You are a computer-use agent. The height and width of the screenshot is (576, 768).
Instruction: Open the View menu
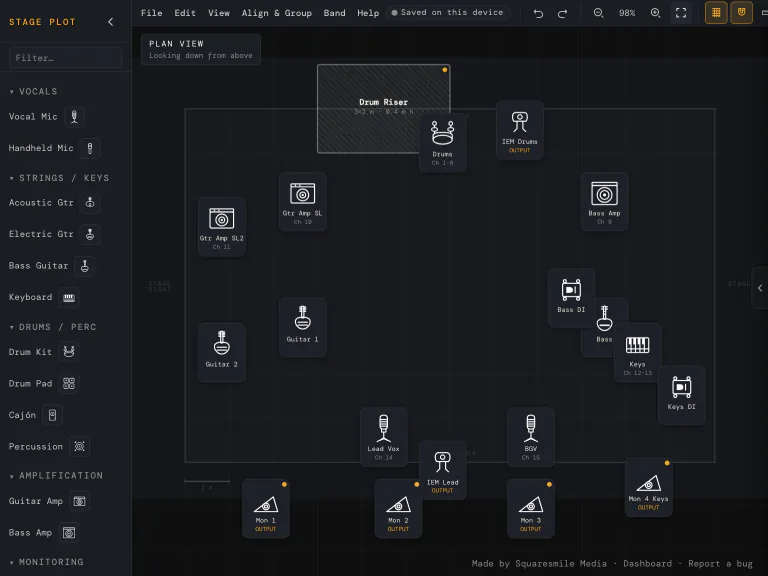[219, 13]
